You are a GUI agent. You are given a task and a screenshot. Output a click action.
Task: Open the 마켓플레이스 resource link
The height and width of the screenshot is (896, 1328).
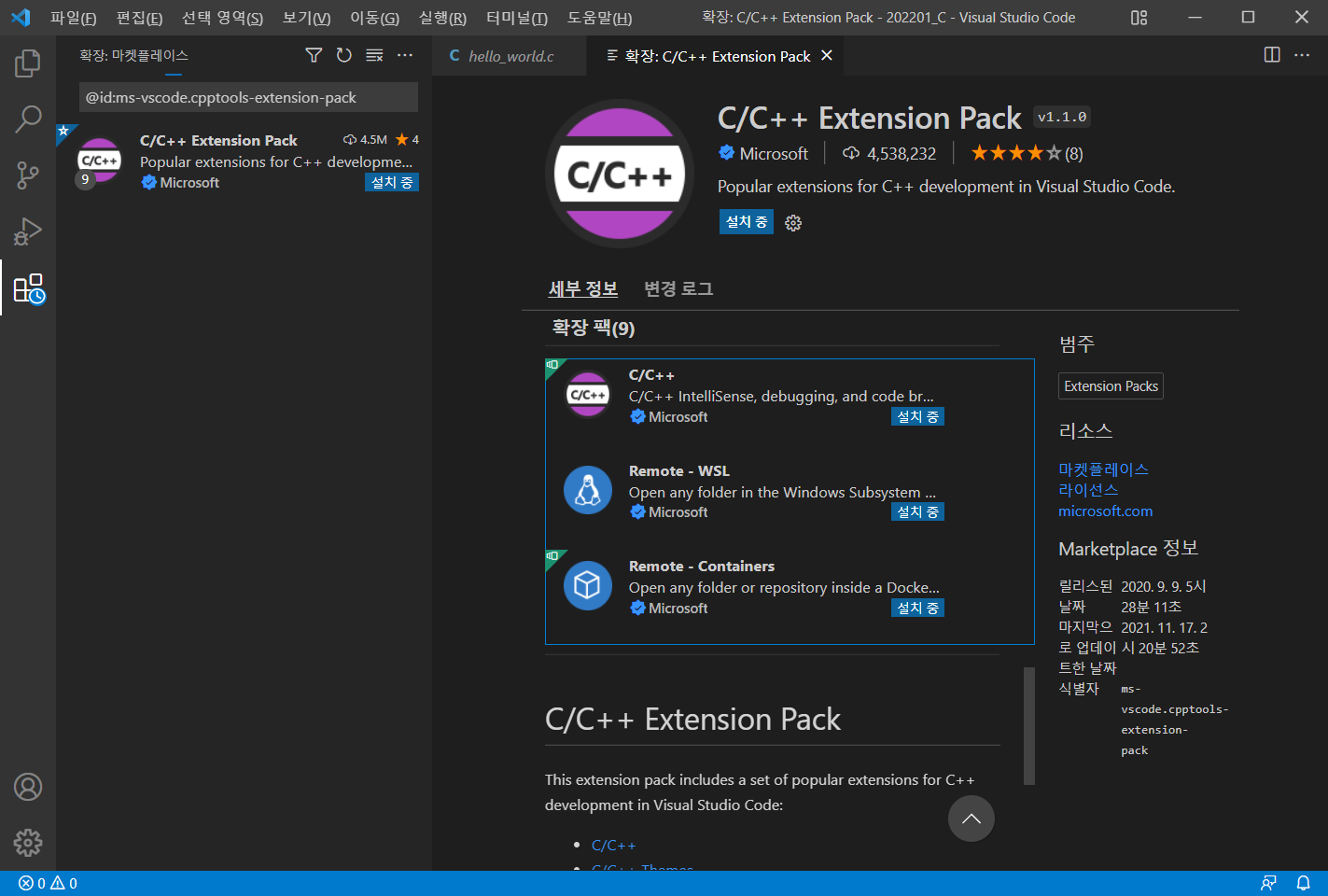1103,469
